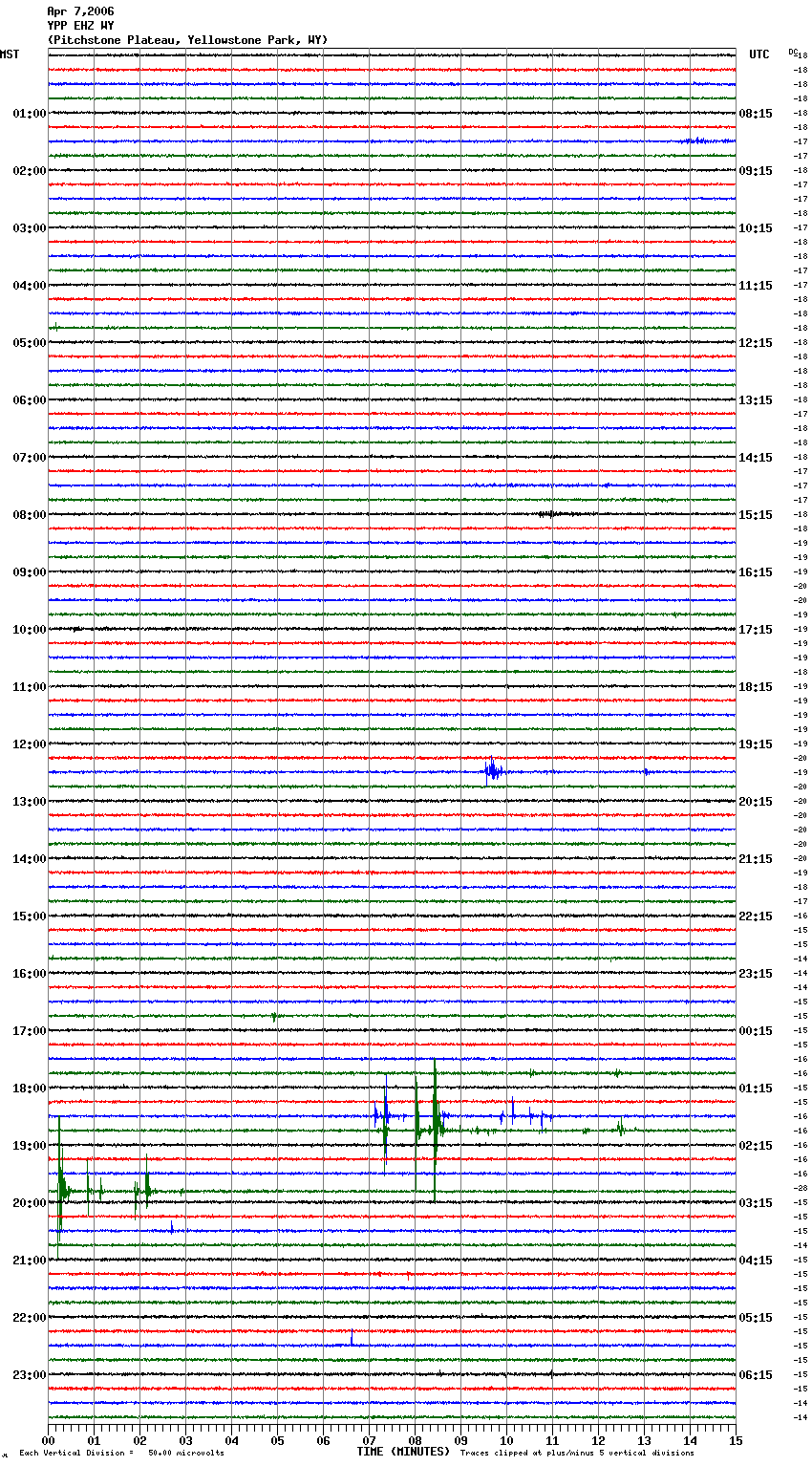
Task: Click the 08:15 UTC time label
Action: [756, 114]
